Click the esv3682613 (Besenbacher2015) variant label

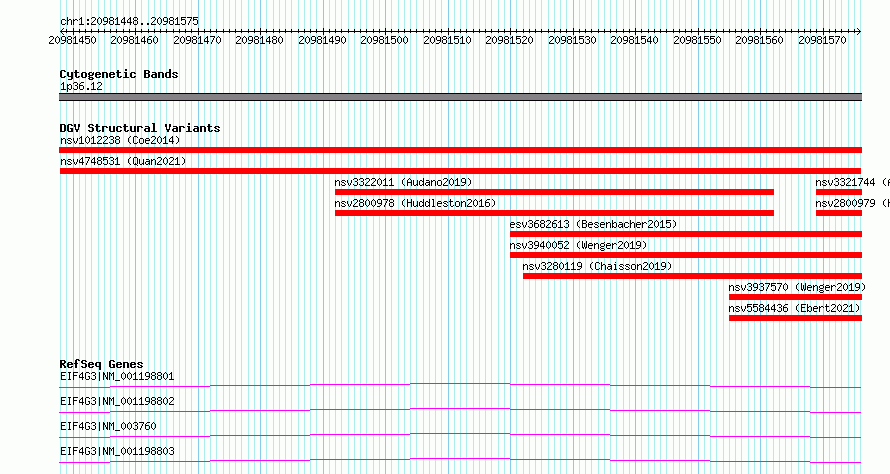593,224
